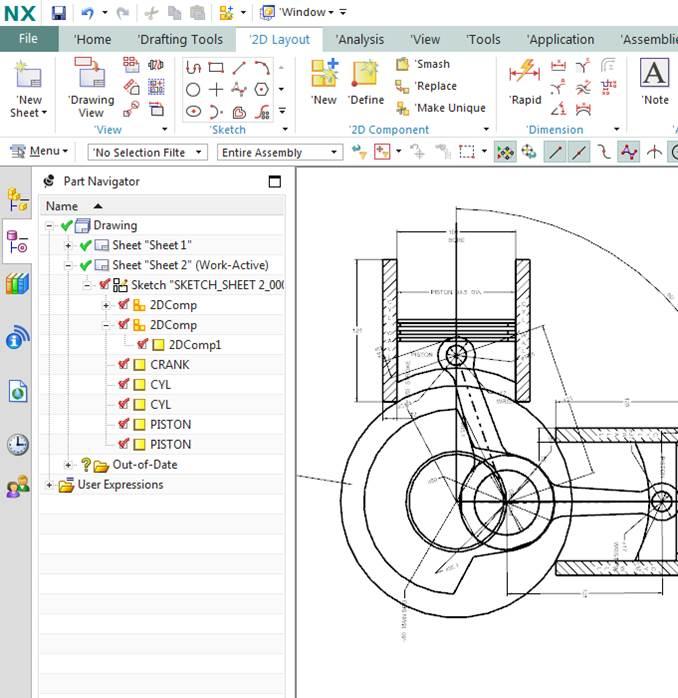Expand the Sheet "Sheet 1" tree node
The image size is (678, 698).
[x=68, y=246]
